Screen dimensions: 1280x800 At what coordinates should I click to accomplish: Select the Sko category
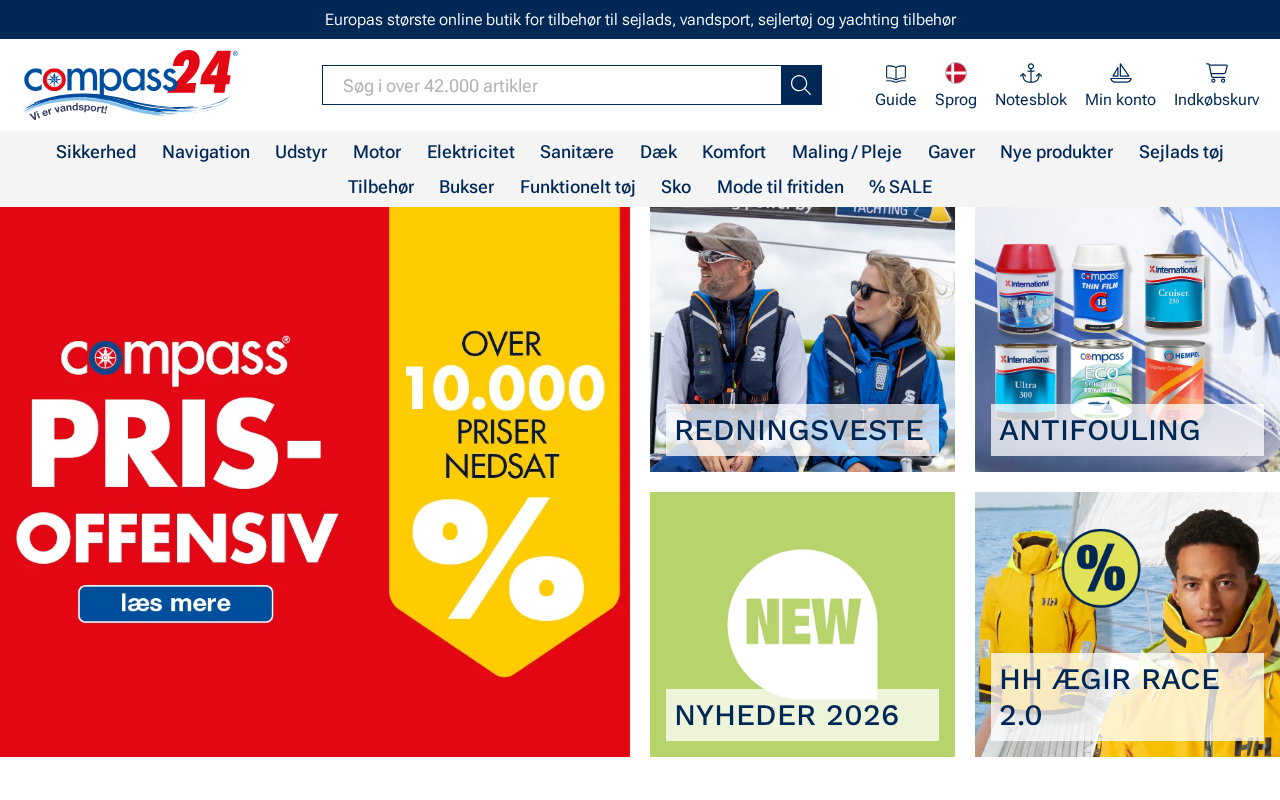click(x=676, y=187)
